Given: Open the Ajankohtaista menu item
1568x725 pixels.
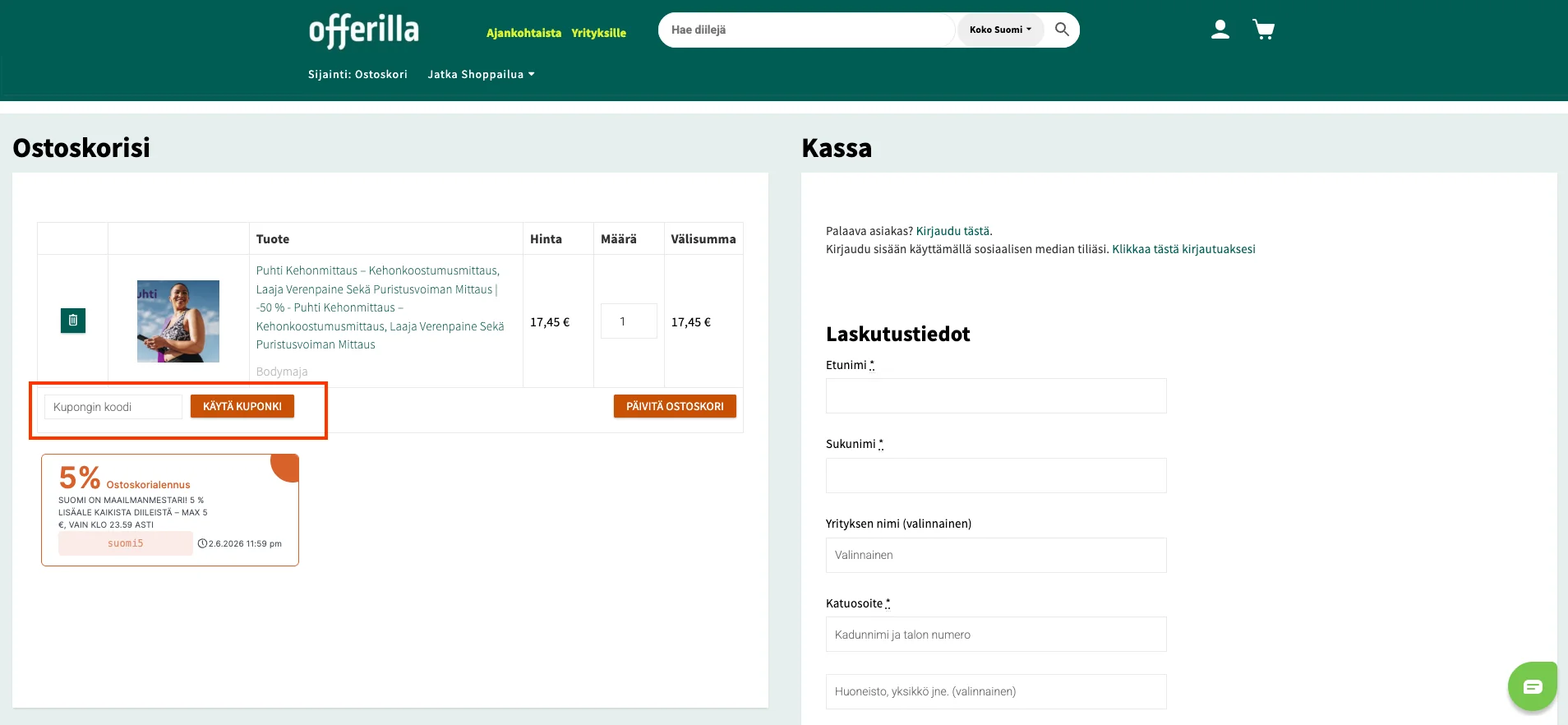Looking at the screenshot, I should pos(523,33).
